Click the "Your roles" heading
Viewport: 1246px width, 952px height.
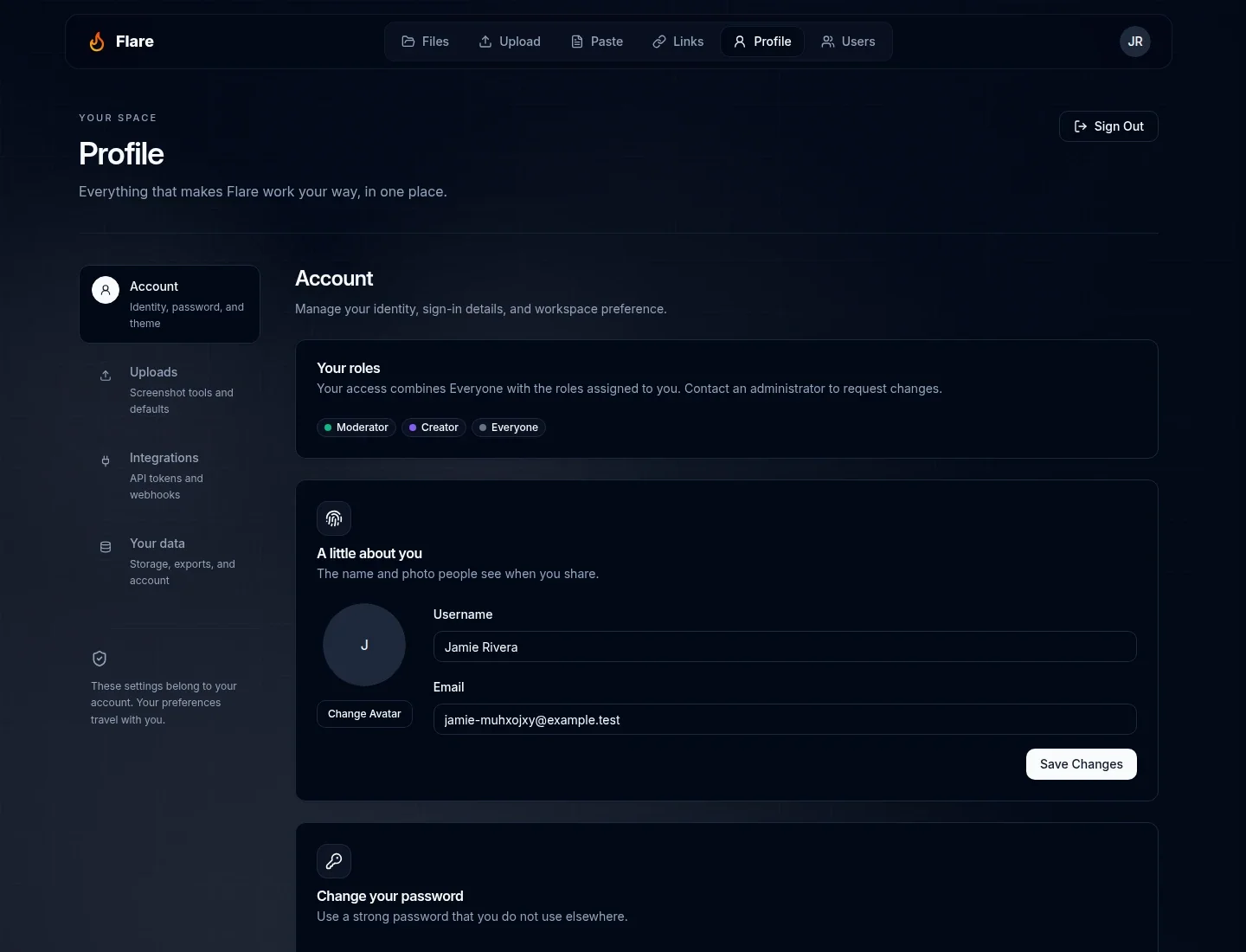[x=349, y=368]
